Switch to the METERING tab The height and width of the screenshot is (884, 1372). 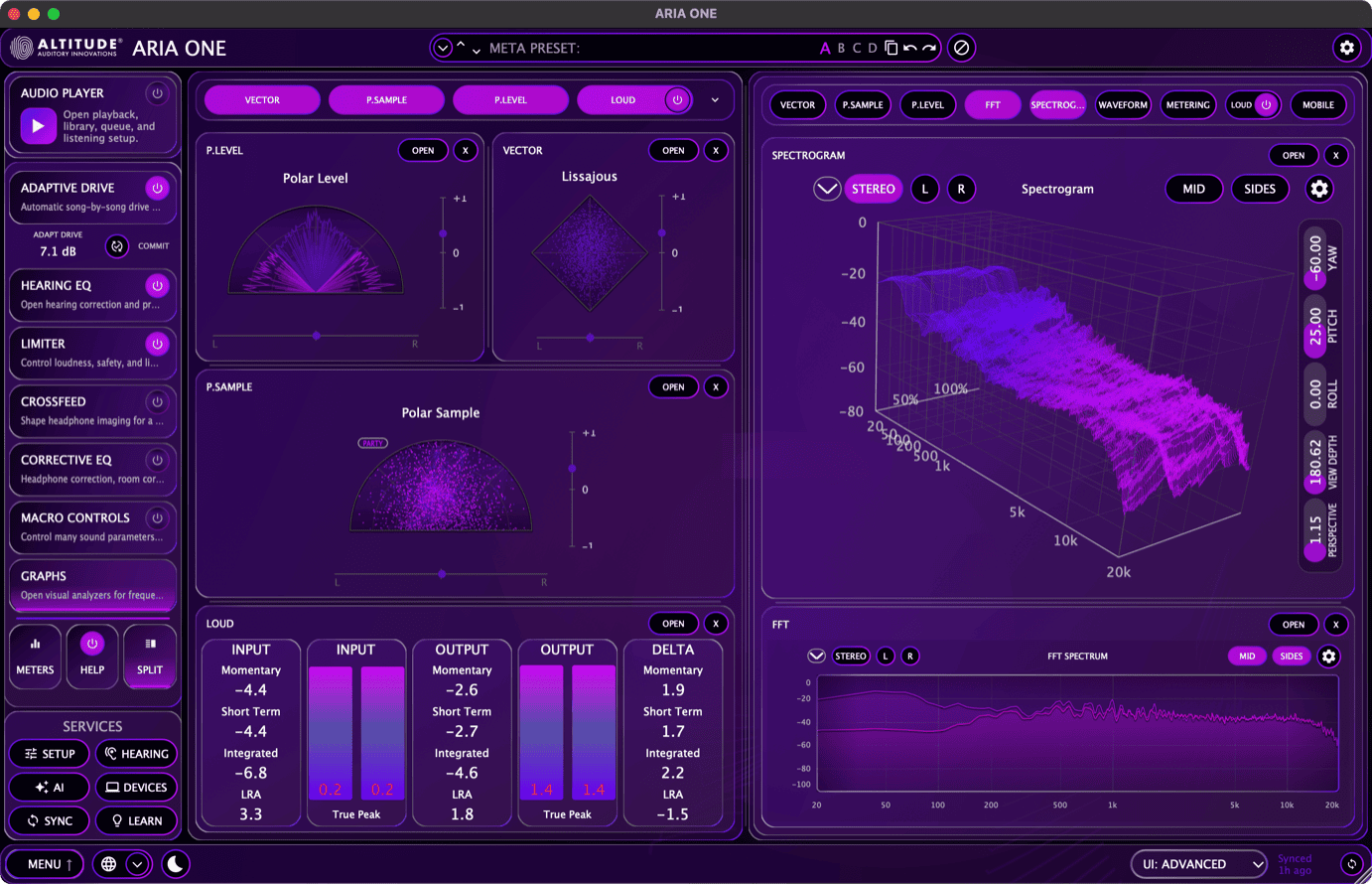pyautogui.click(x=1188, y=105)
